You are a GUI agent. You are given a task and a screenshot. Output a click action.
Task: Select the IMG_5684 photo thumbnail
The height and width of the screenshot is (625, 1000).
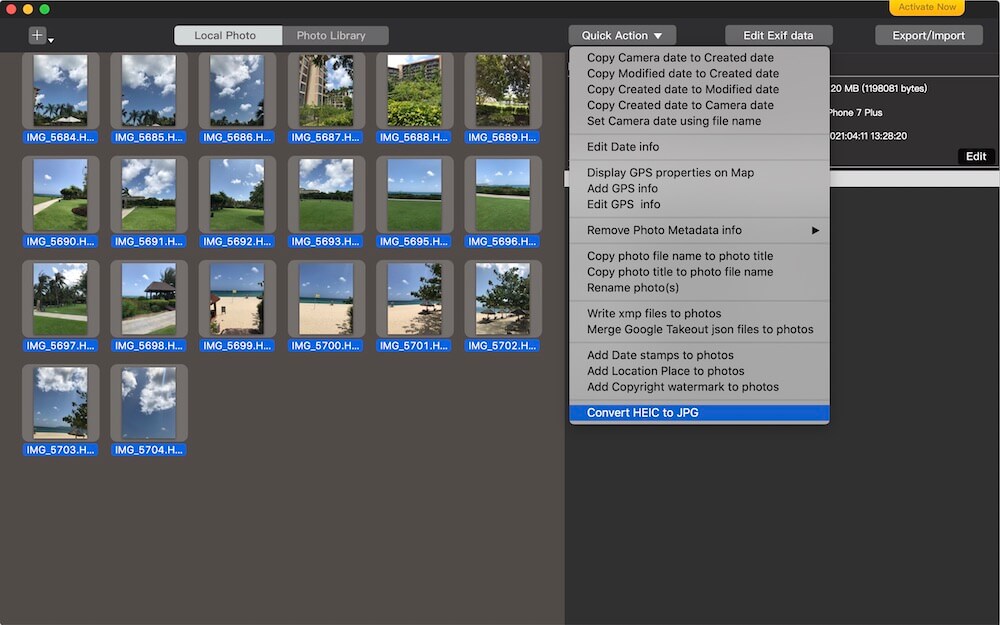(x=60, y=88)
